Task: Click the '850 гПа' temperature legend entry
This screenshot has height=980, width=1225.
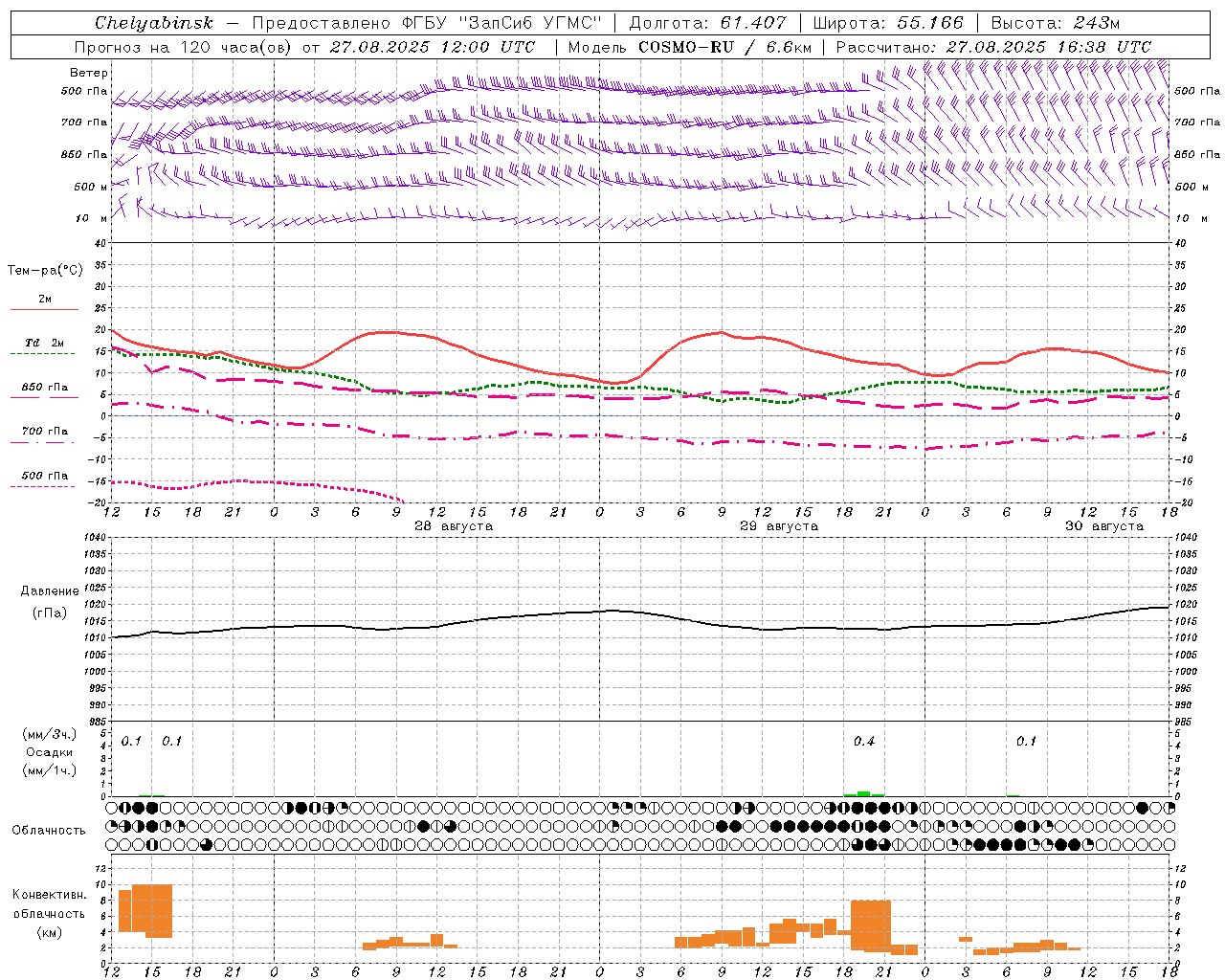Action: point(45,388)
